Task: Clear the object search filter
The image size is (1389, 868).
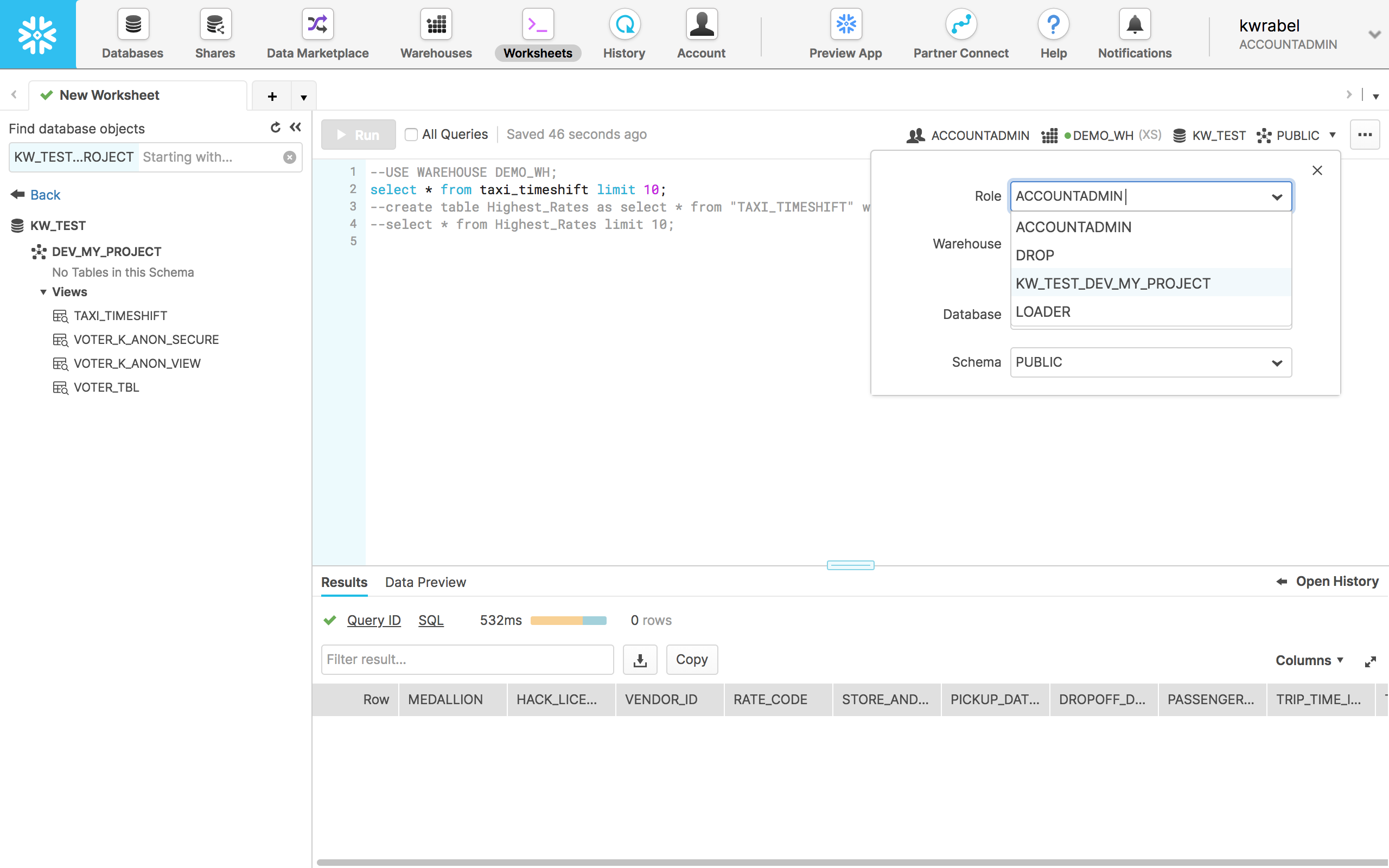Action: pos(290,157)
